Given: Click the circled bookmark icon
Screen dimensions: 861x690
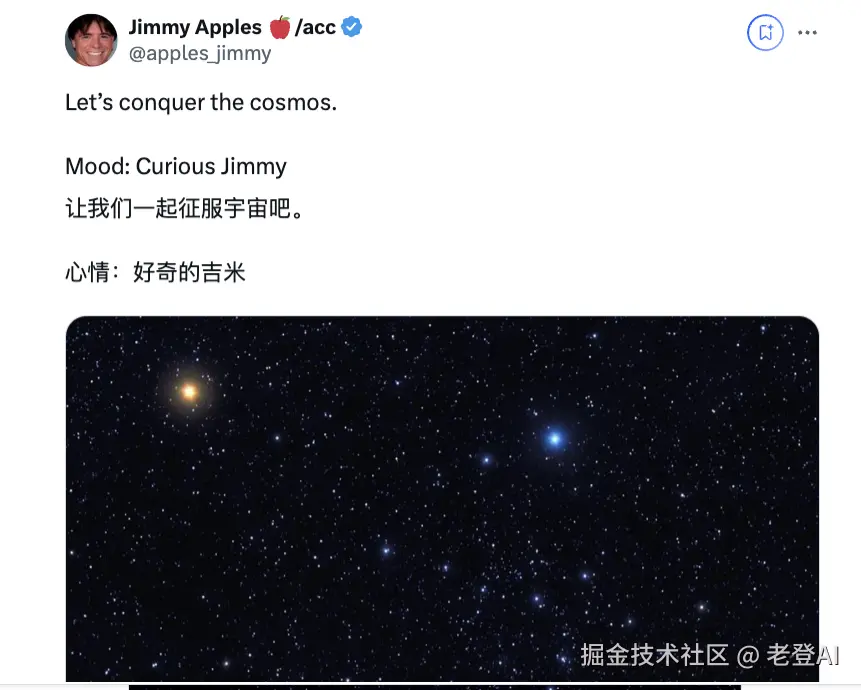Looking at the screenshot, I should pos(765,32).
